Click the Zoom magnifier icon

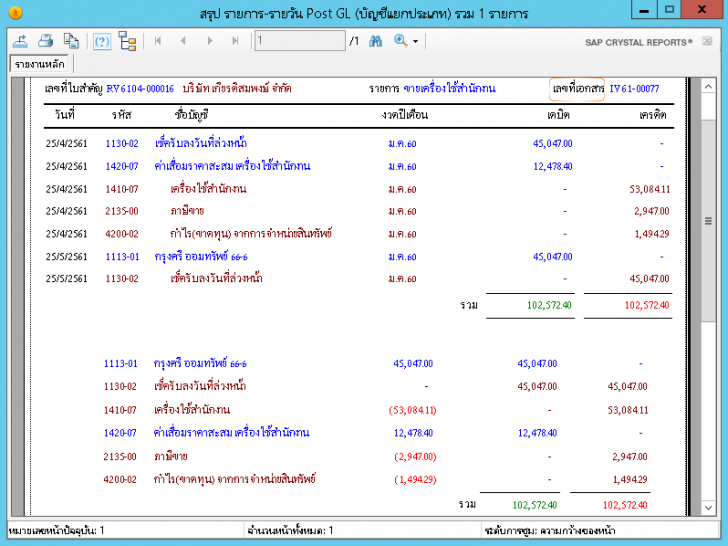(x=400, y=41)
